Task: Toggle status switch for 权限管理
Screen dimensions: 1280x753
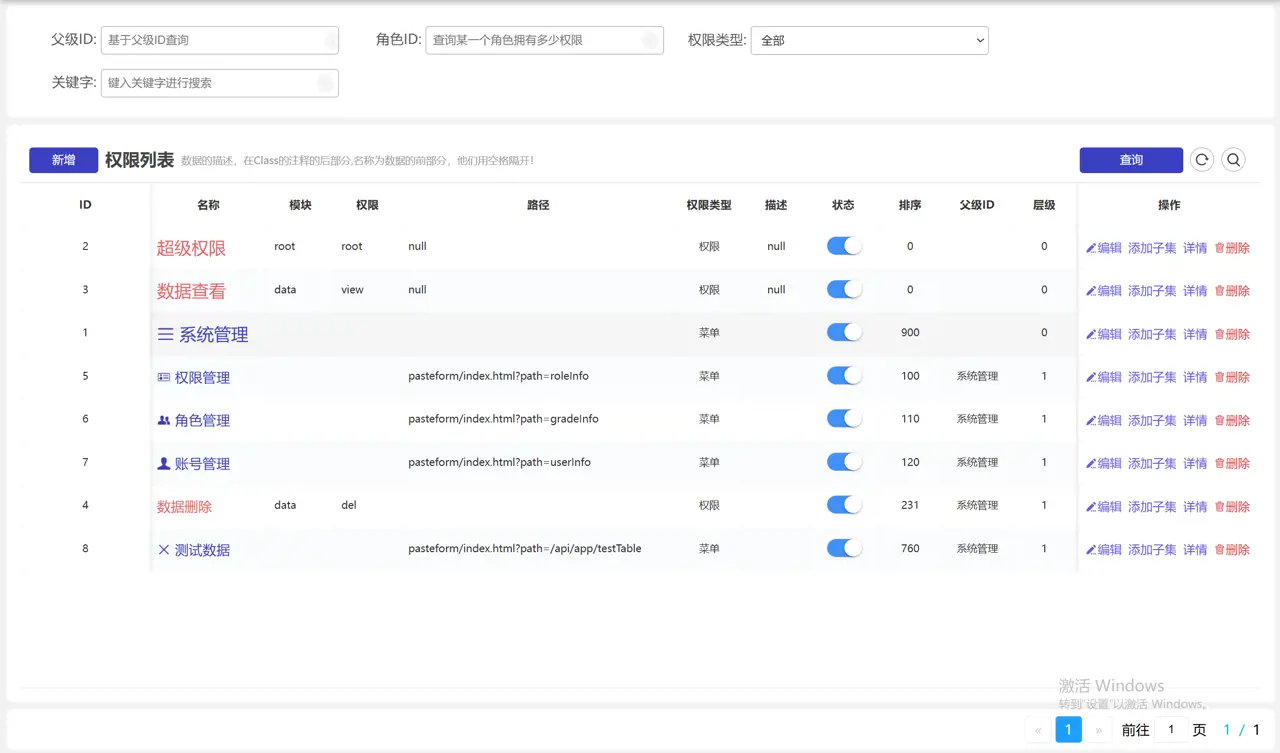Action: [844, 375]
